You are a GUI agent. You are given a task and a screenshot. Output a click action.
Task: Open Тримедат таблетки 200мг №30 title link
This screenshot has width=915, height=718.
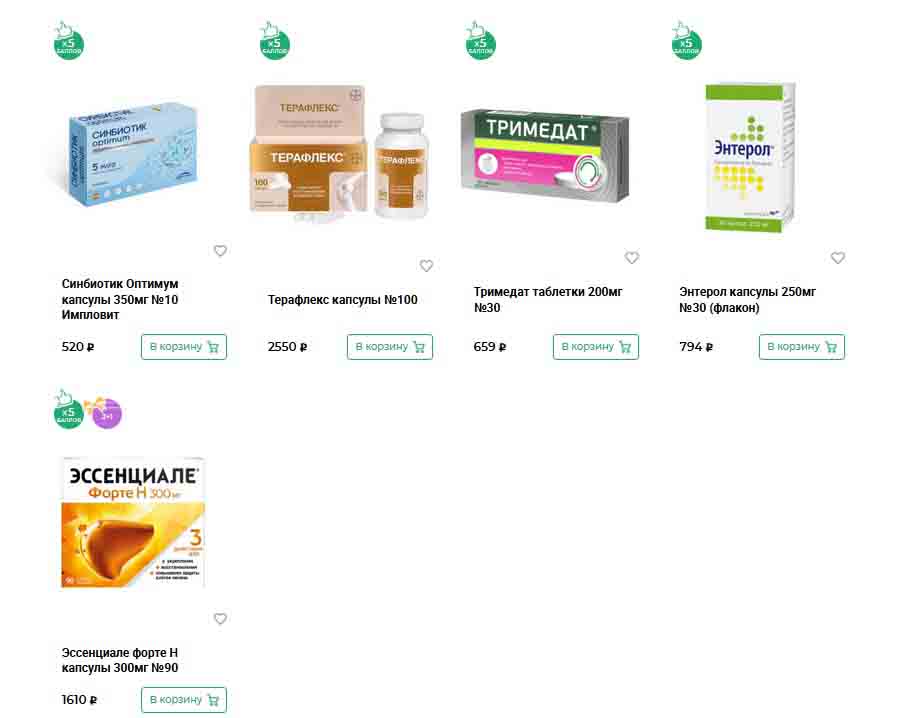pyautogui.click(x=548, y=299)
